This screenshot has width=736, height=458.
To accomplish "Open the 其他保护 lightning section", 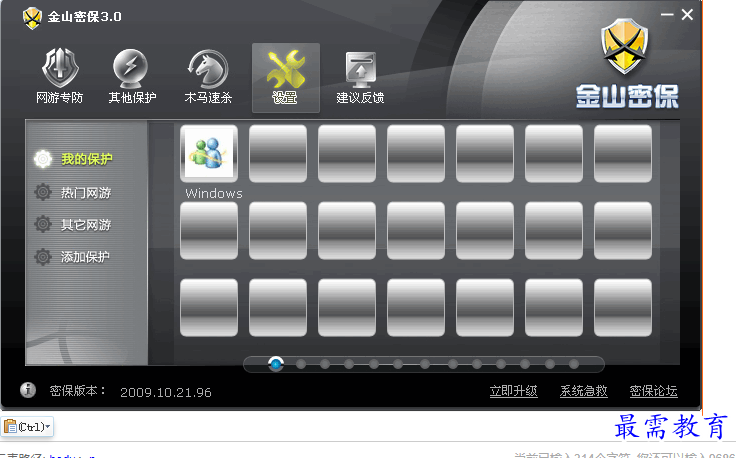I will pyautogui.click(x=131, y=77).
